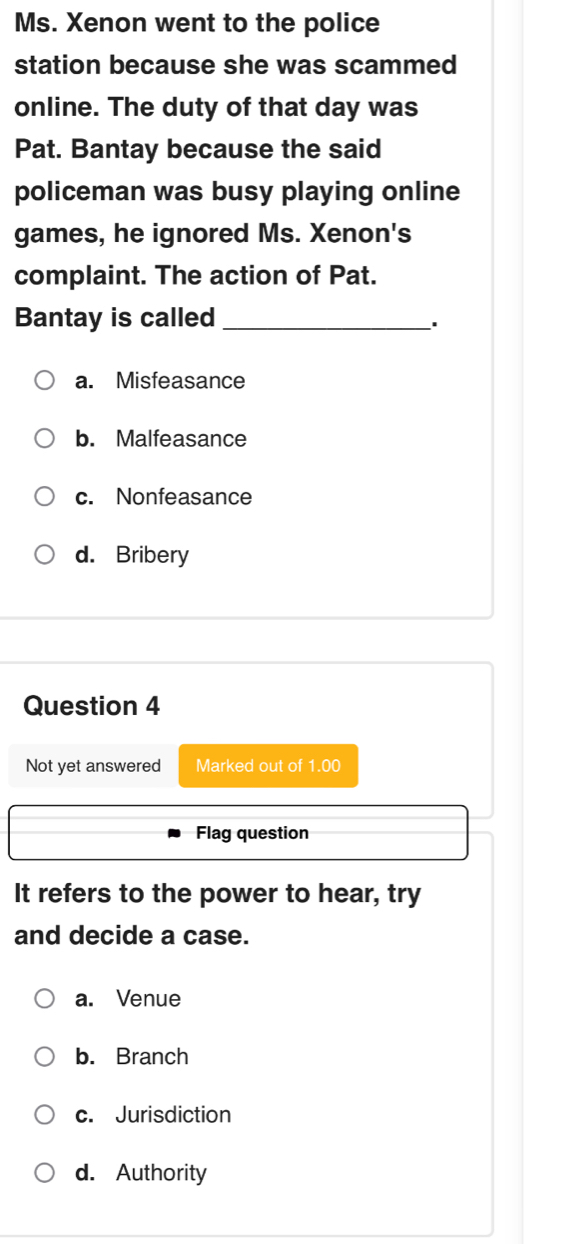Click the Question 4 heading

point(91,705)
